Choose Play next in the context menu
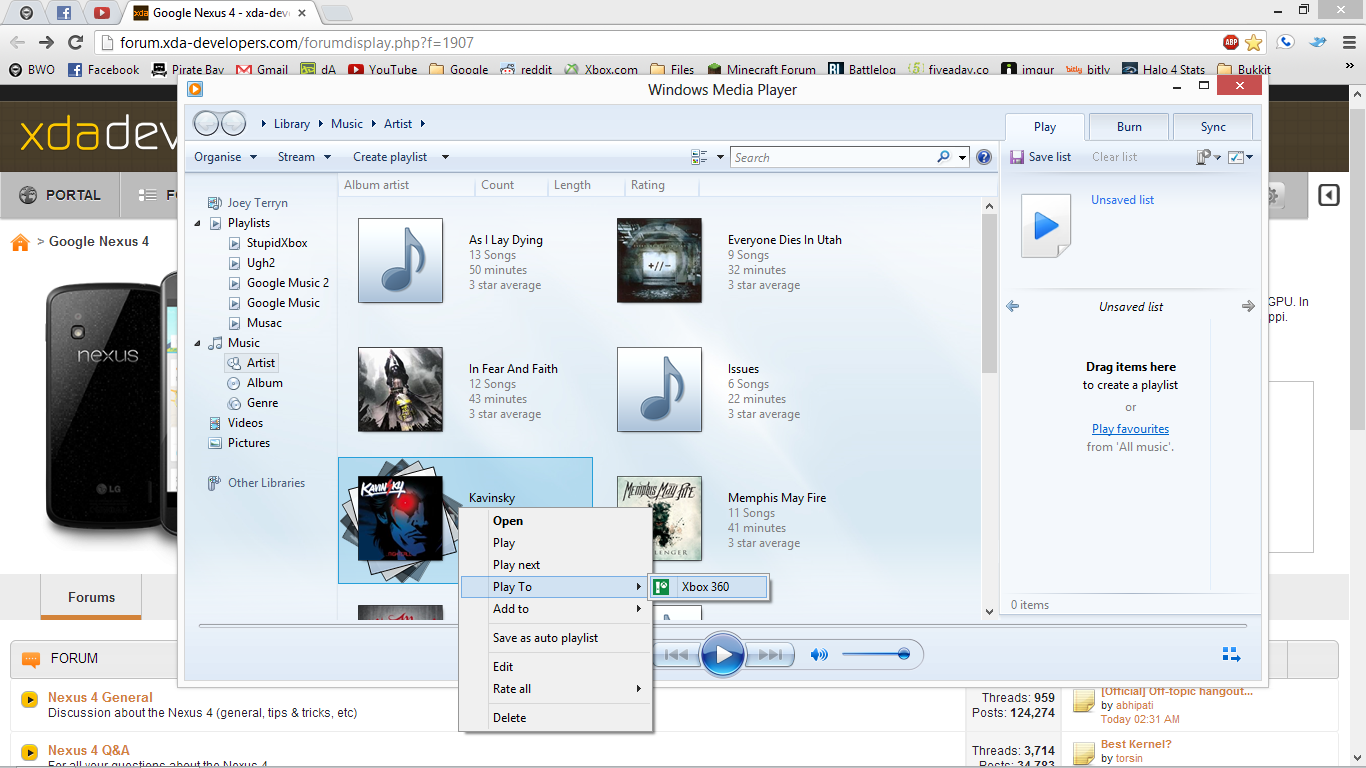Image resolution: width=1366 pixels, height=768 pixels. click(x=555, y=565)
